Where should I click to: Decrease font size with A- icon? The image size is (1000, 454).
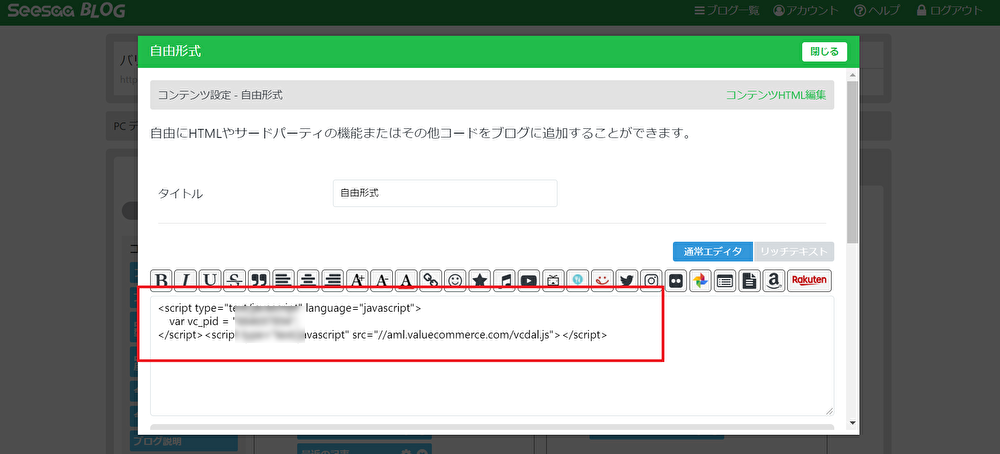tap(382, 280)
